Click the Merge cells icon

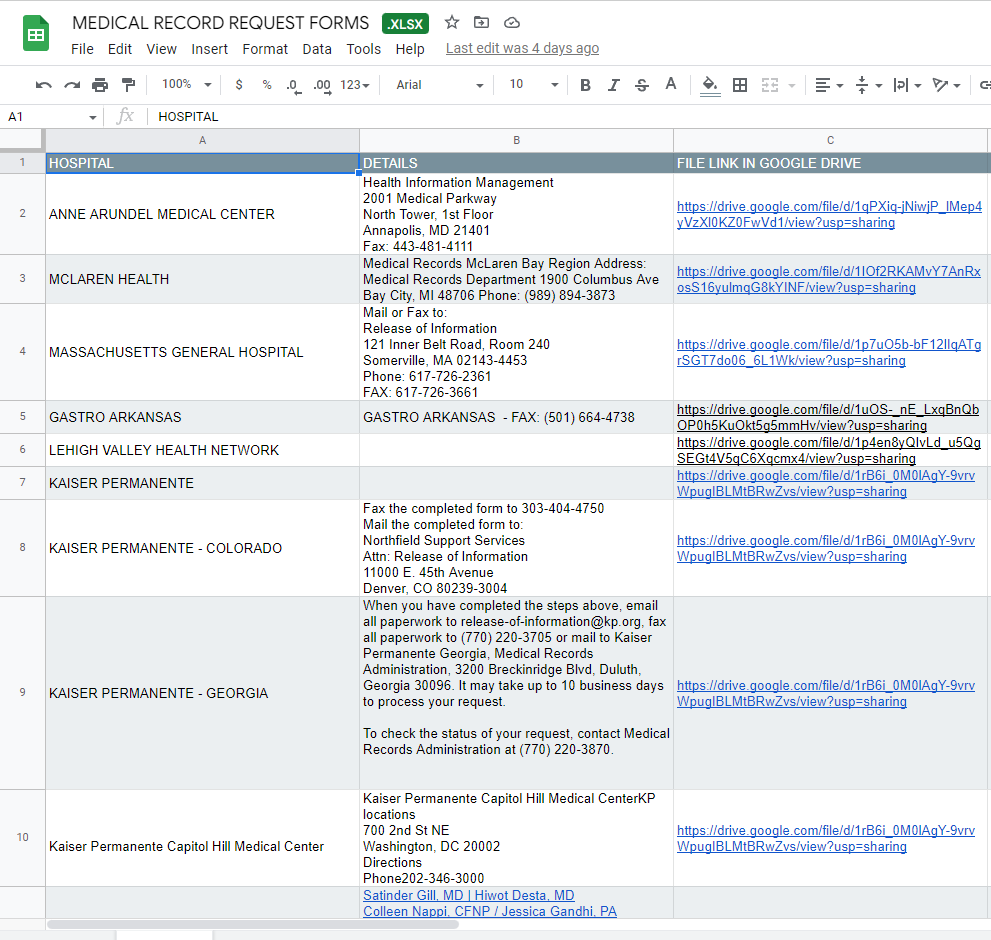pos(770,85)
